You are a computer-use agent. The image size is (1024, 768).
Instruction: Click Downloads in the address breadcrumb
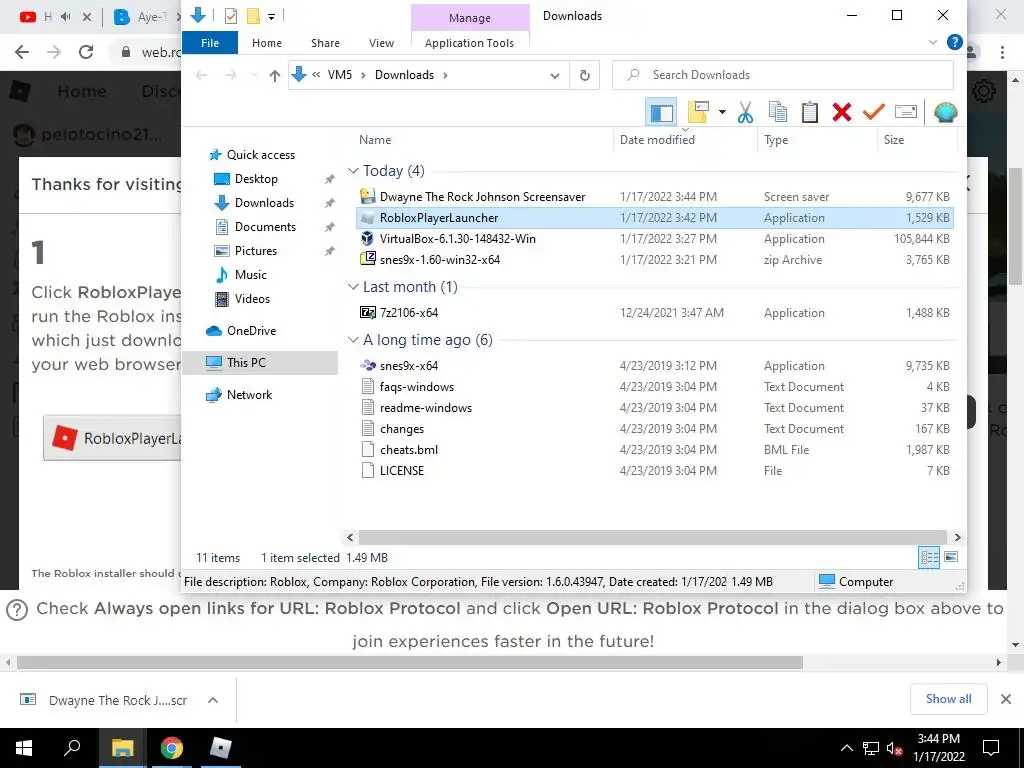pos(404,74)
